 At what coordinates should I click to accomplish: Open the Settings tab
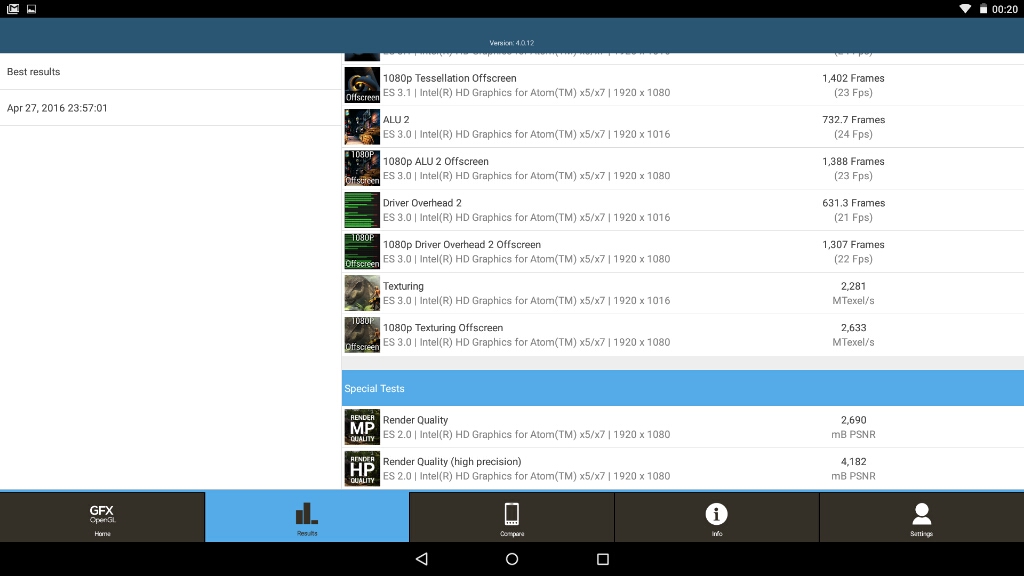(921, 517)
